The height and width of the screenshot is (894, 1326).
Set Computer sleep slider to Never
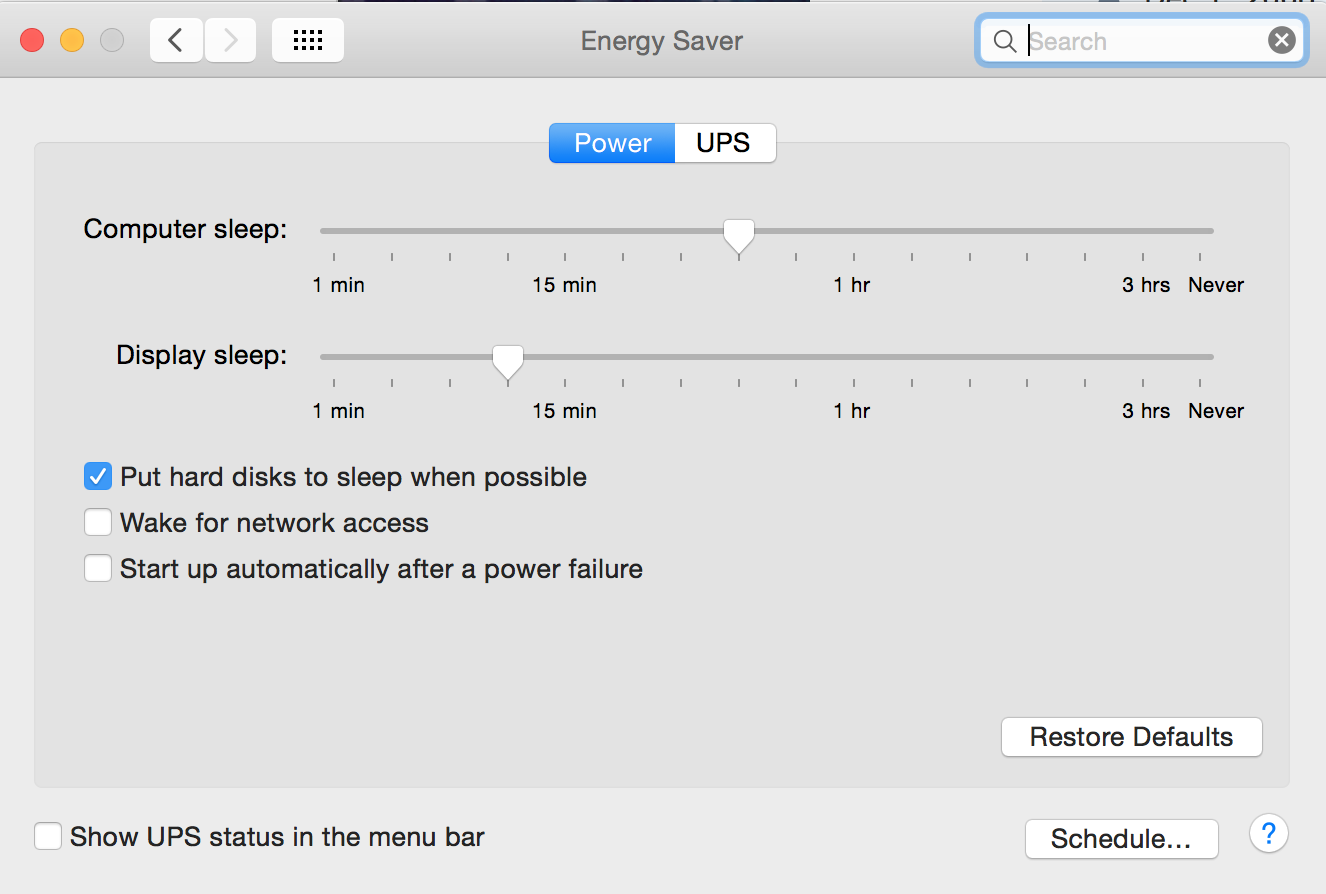click(x=1200, y=231)
